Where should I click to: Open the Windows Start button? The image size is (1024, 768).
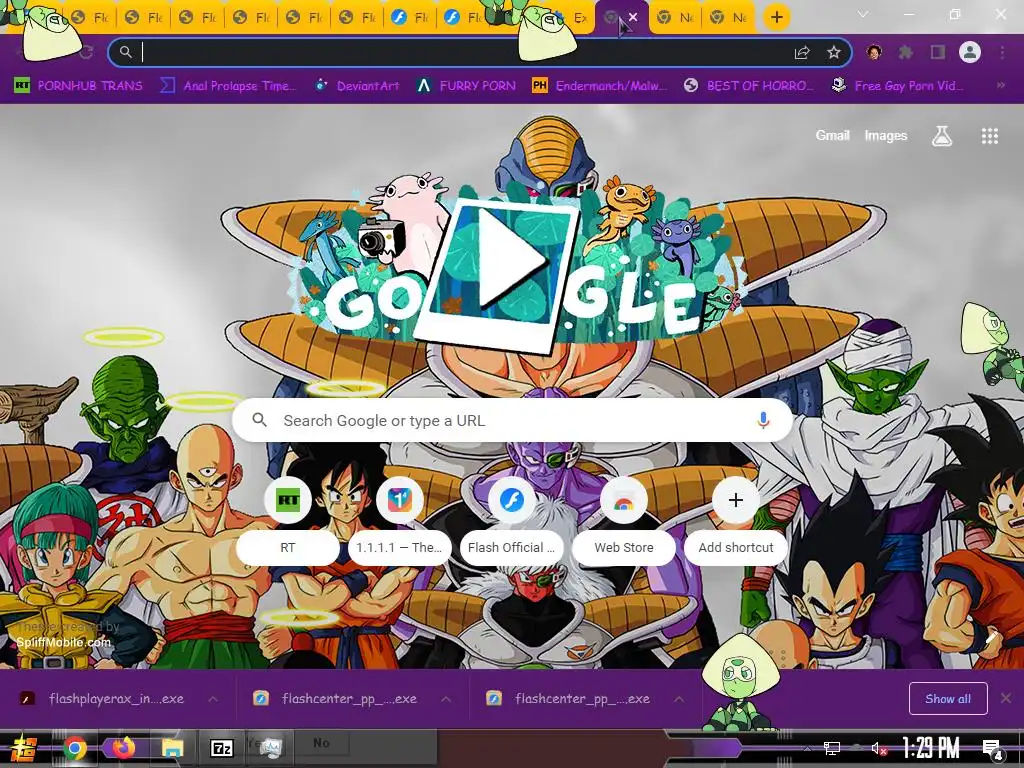point(23,748)
